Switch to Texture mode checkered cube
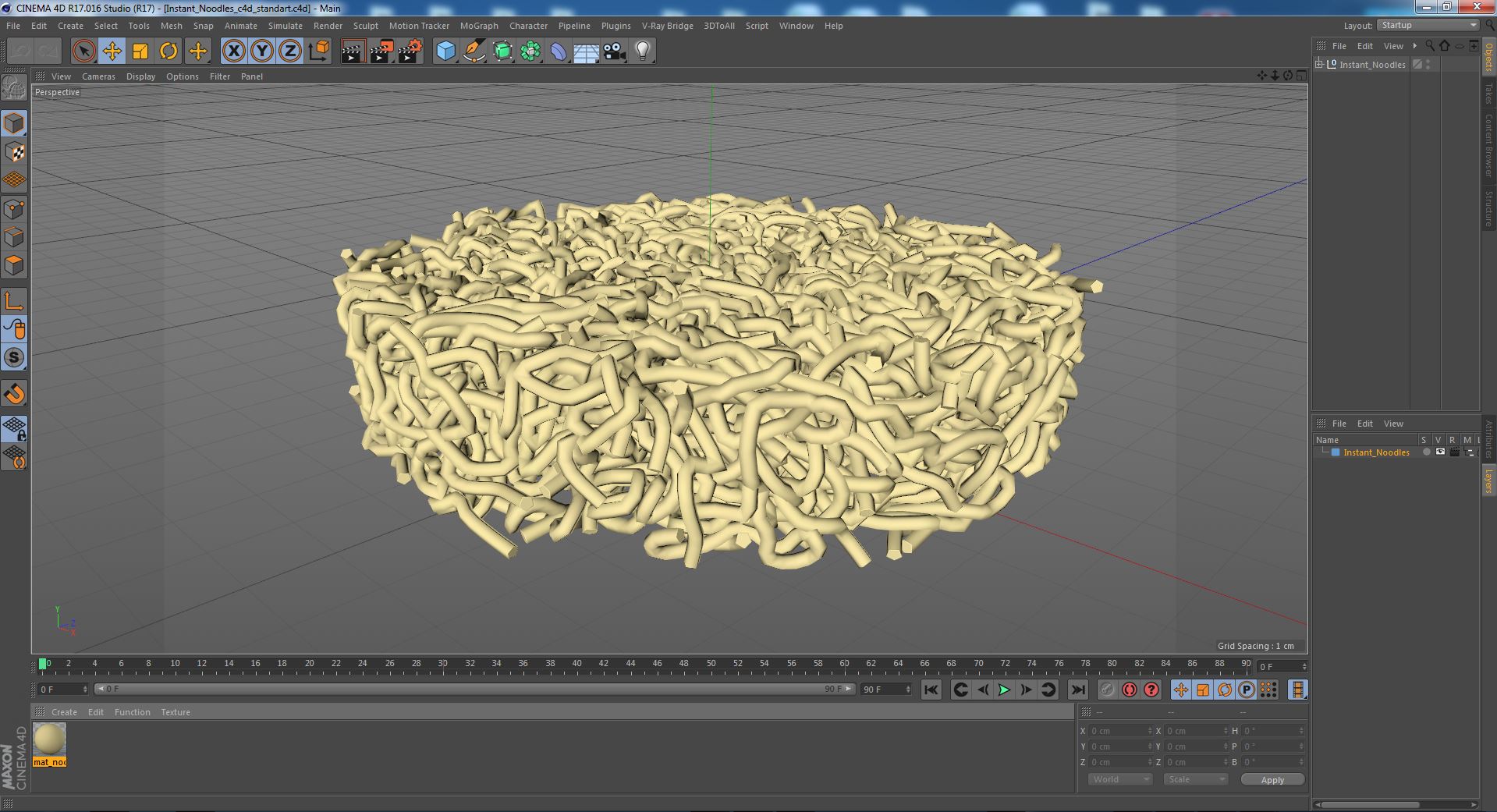Viewport: 1497px width, 812px height. 14,152
